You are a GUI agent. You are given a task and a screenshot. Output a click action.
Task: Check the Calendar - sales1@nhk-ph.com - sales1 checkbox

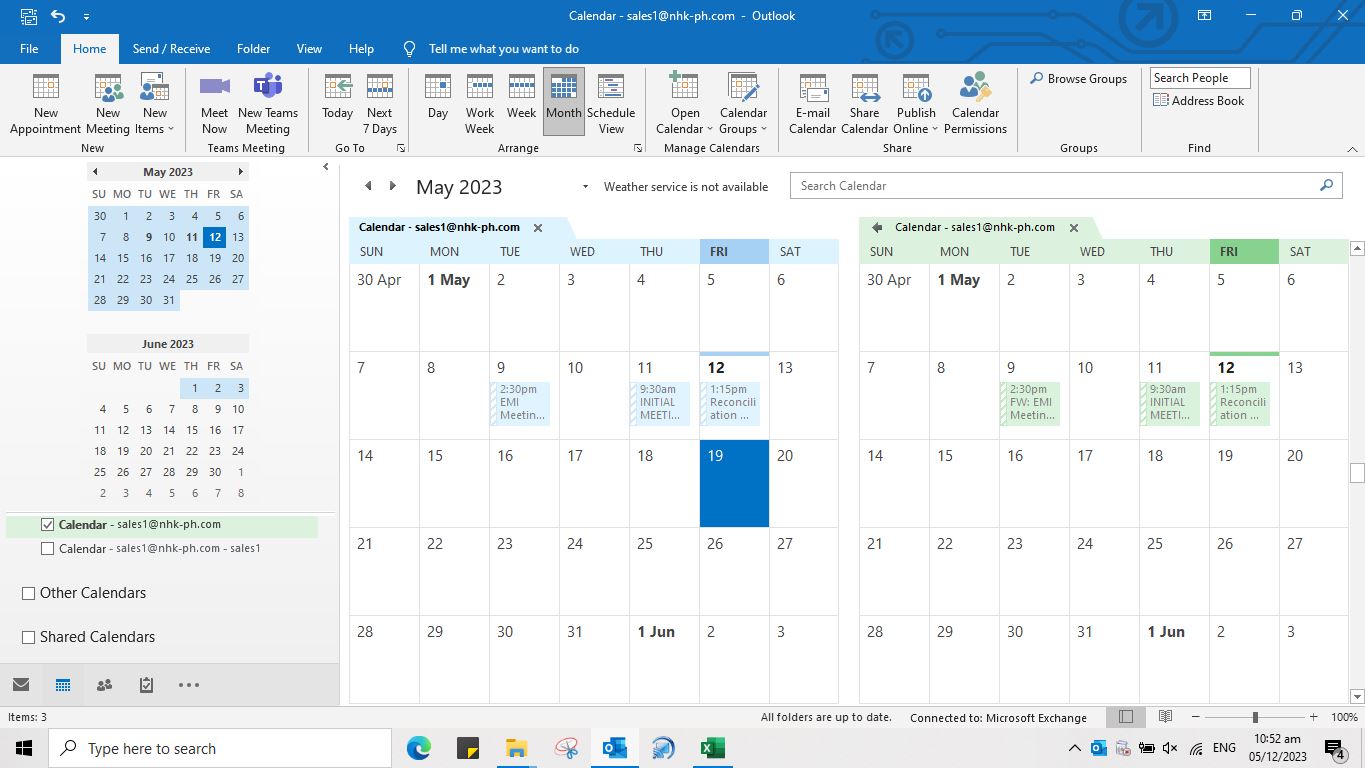click(47, 548)
